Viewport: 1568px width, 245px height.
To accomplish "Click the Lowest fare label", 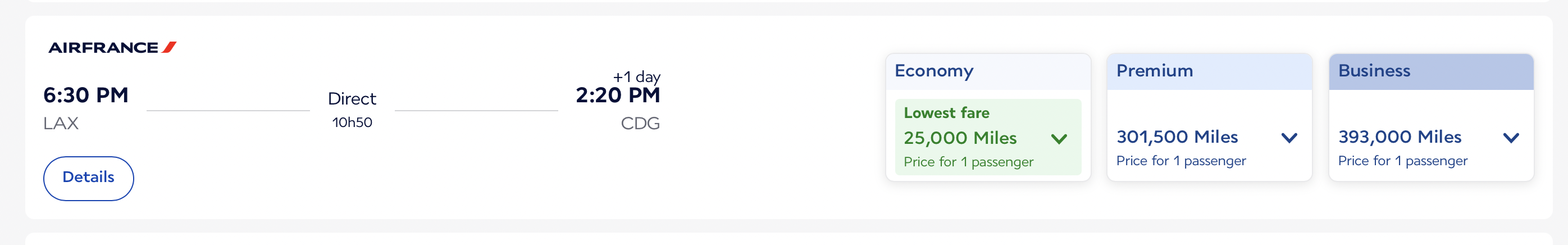I will tap(946, 113).
